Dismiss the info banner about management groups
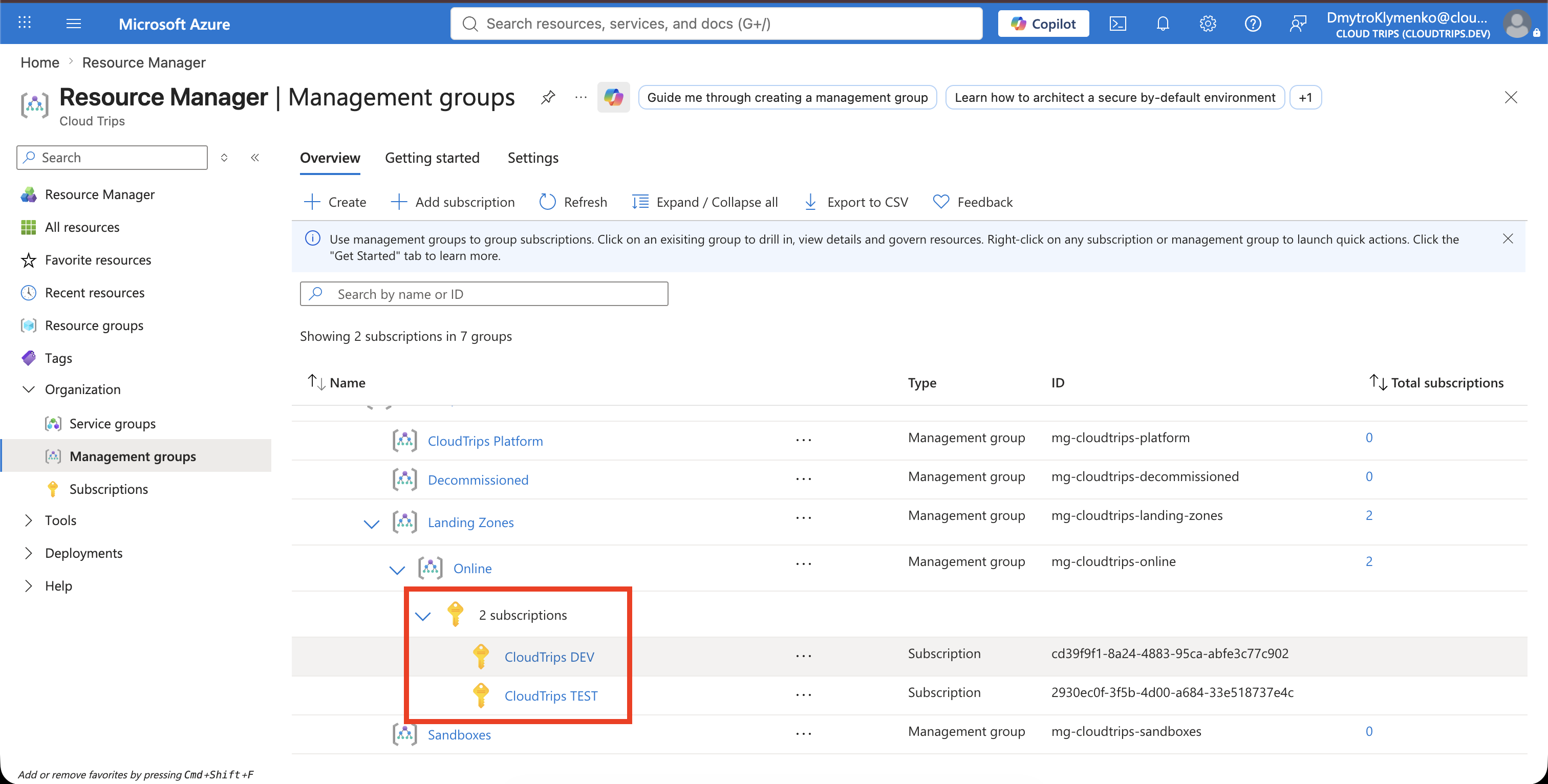The image size is (1548, 784). pyautogui.click(x=1508, y=238)
